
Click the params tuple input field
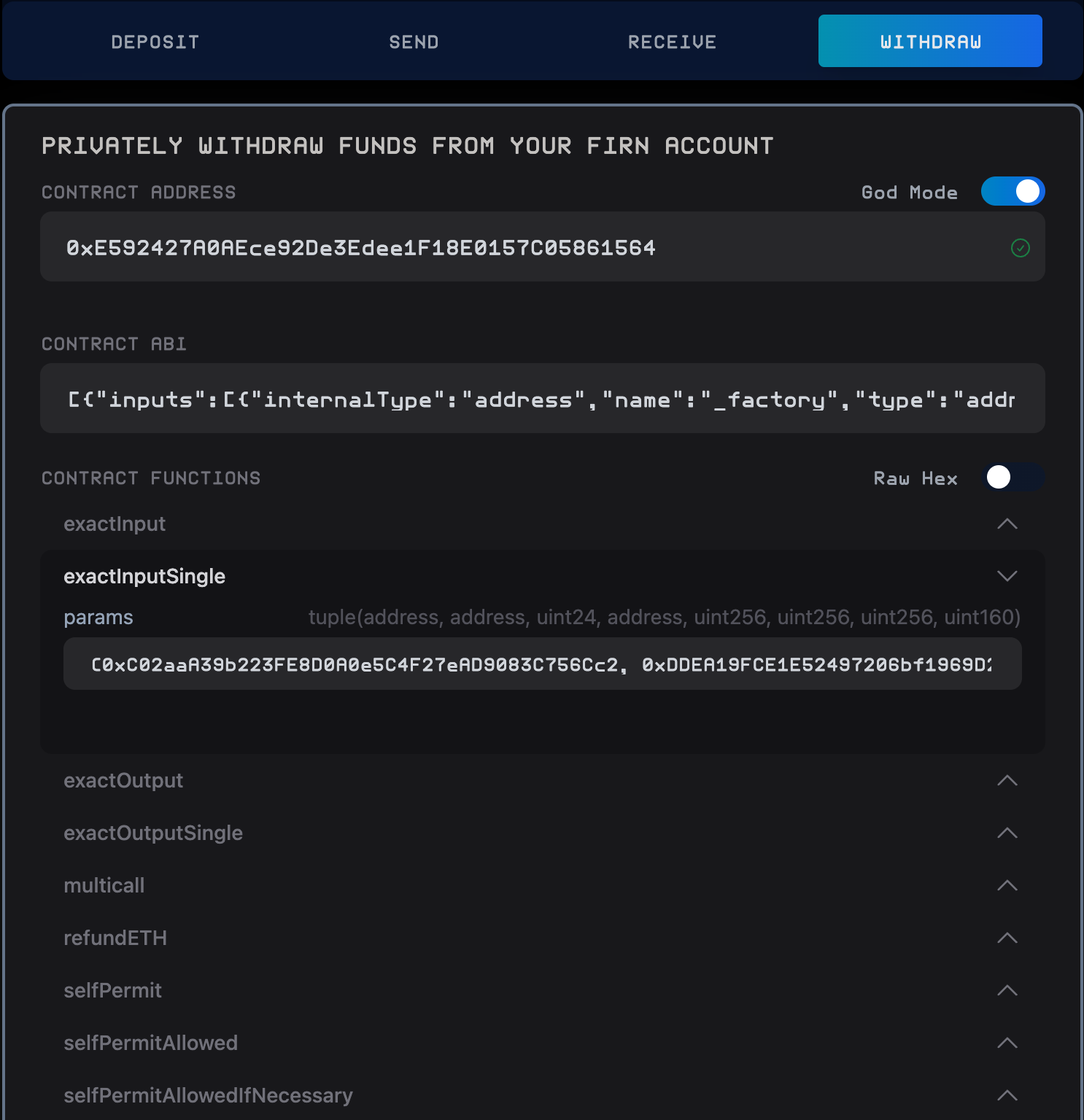(x=541, y=664)
